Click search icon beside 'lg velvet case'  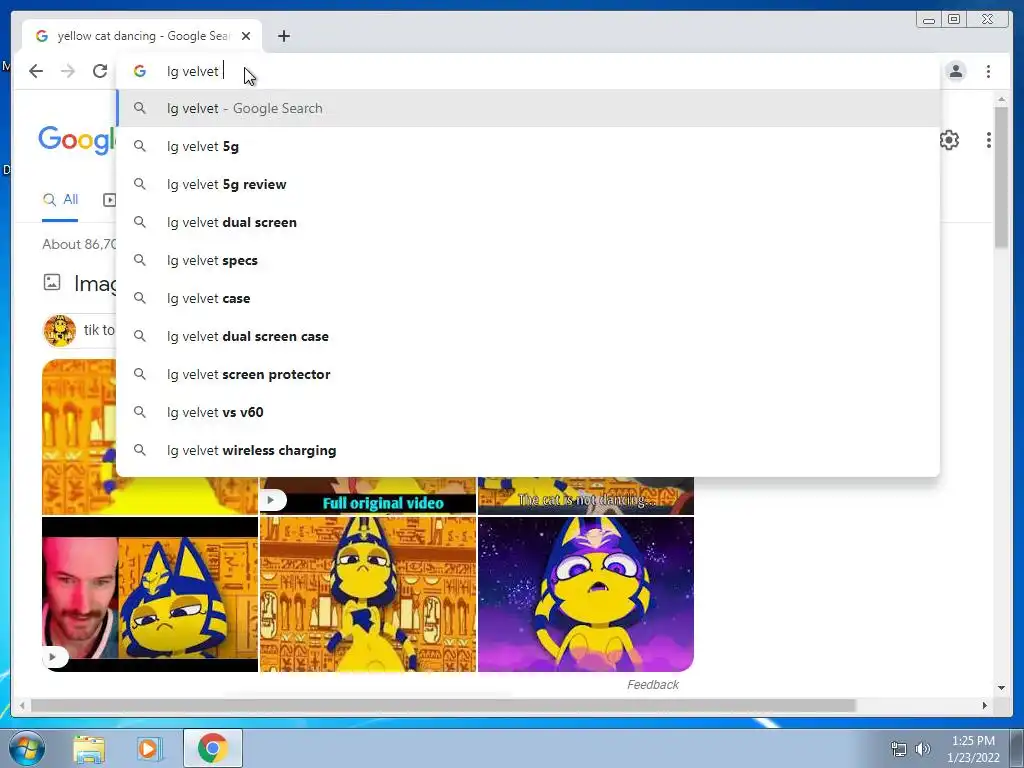[x=140, y=298]
